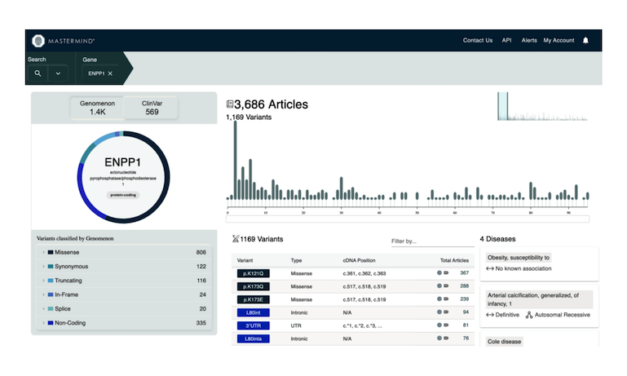Click the circle icon in L80inta row
The height and width of the screenshot is (376, 627).
[439, 338]
